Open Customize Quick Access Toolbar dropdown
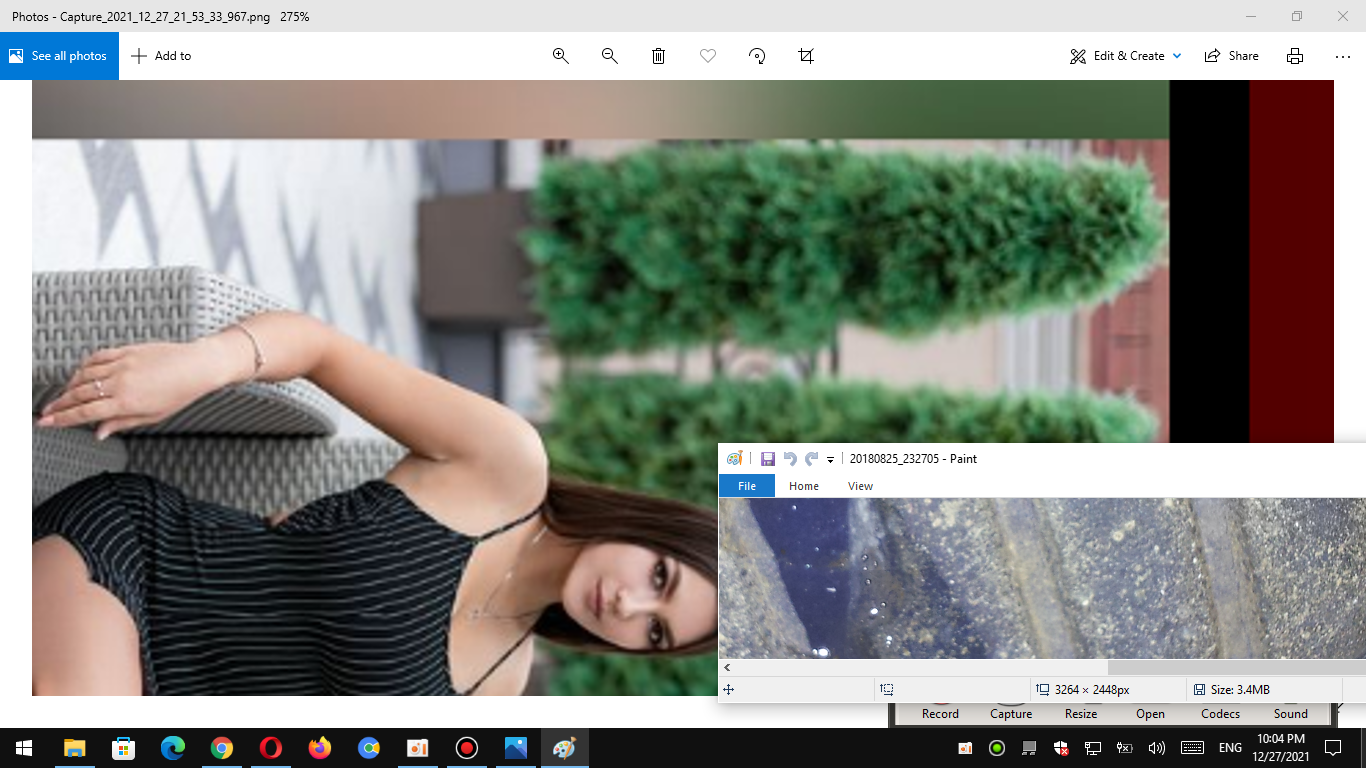 coord(830,460)
